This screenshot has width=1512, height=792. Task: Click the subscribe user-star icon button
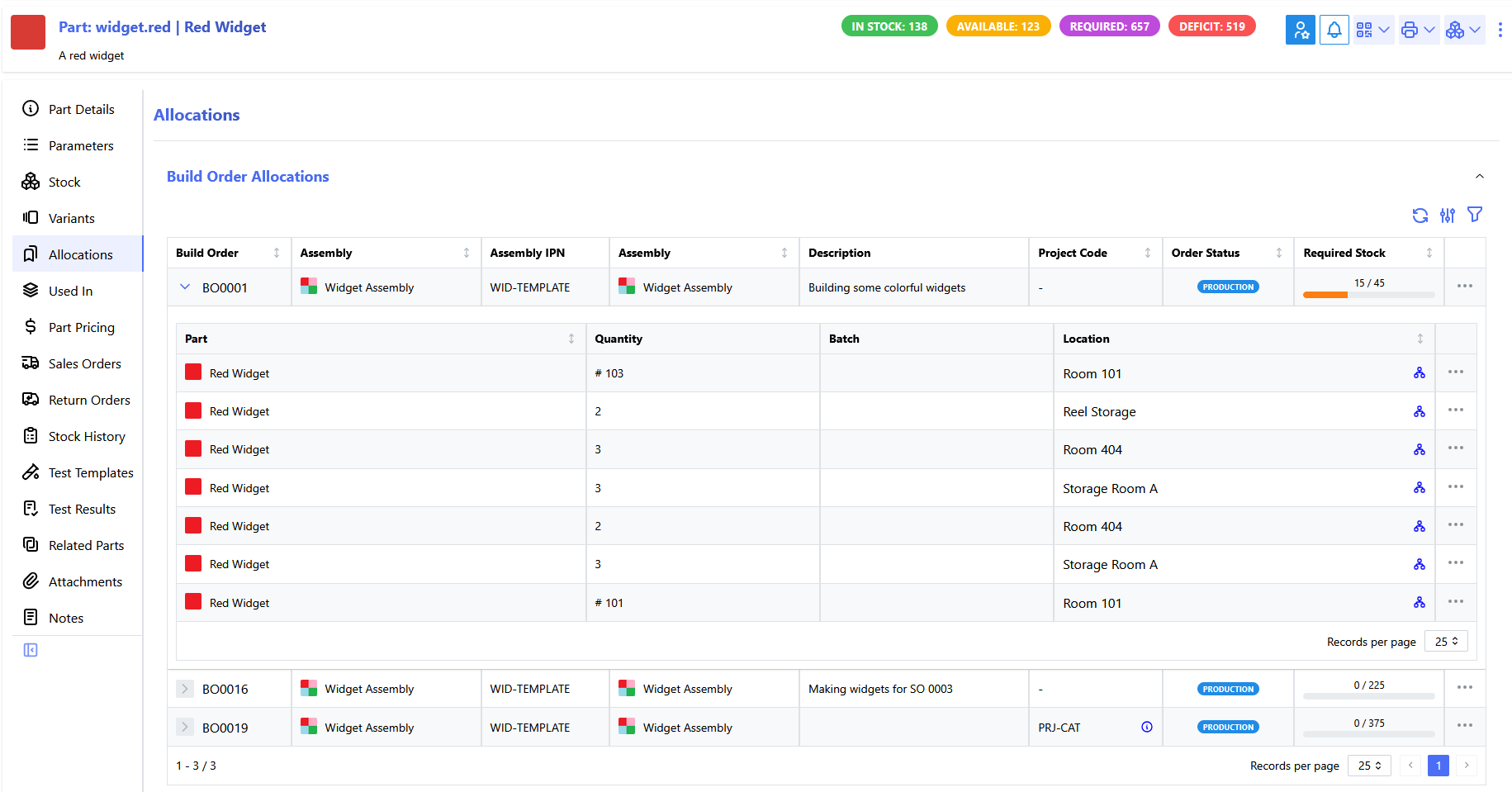point(1300,31)
